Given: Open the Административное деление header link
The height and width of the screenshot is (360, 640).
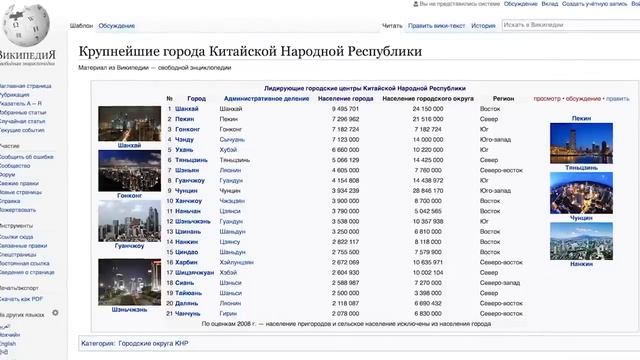Looking at the screenshot, I should click(x=266, y=99).
